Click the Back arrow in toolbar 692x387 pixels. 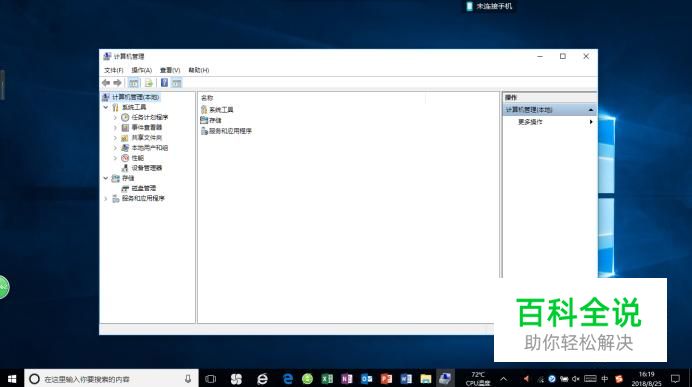106,83
